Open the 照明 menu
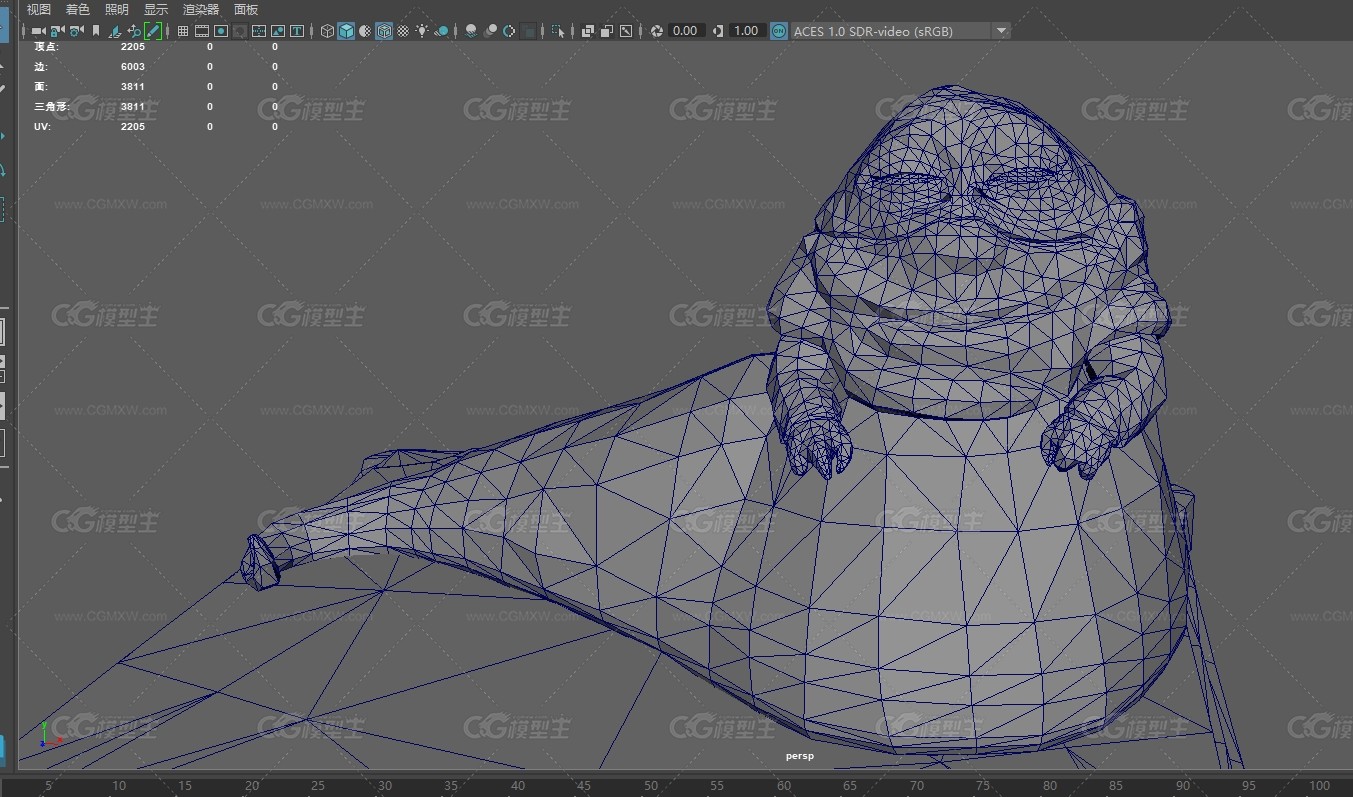Image resolution: width=1353 pixels, height=797 pixels. [117, 9]
